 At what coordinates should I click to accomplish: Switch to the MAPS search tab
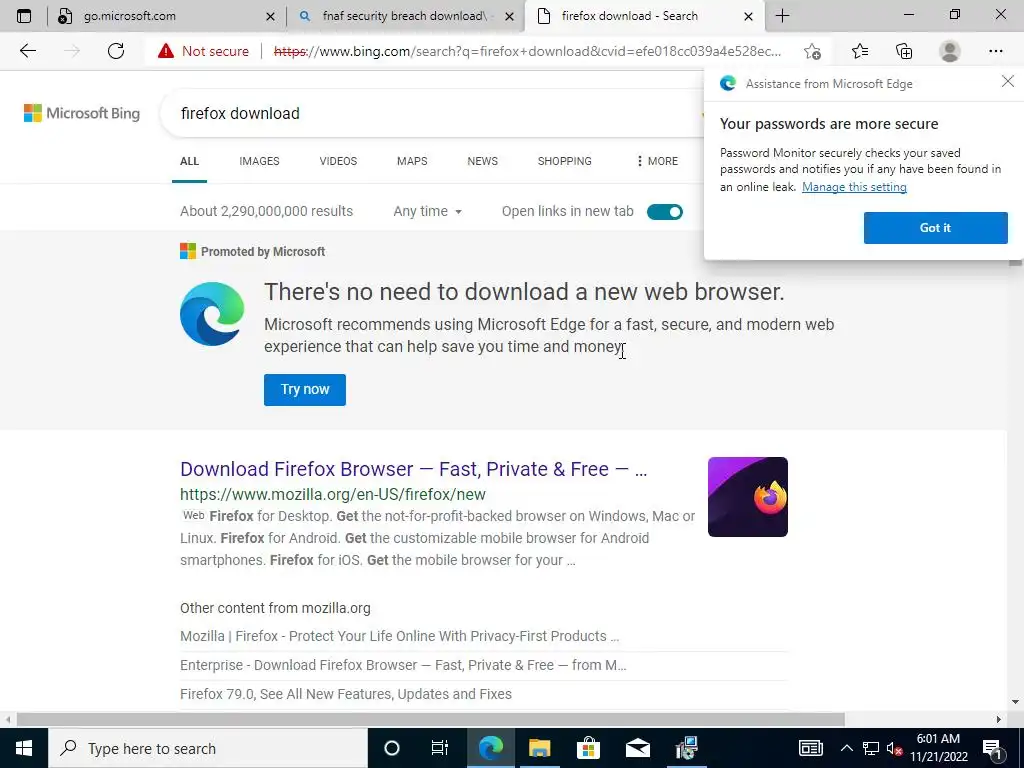coord(412,161)
